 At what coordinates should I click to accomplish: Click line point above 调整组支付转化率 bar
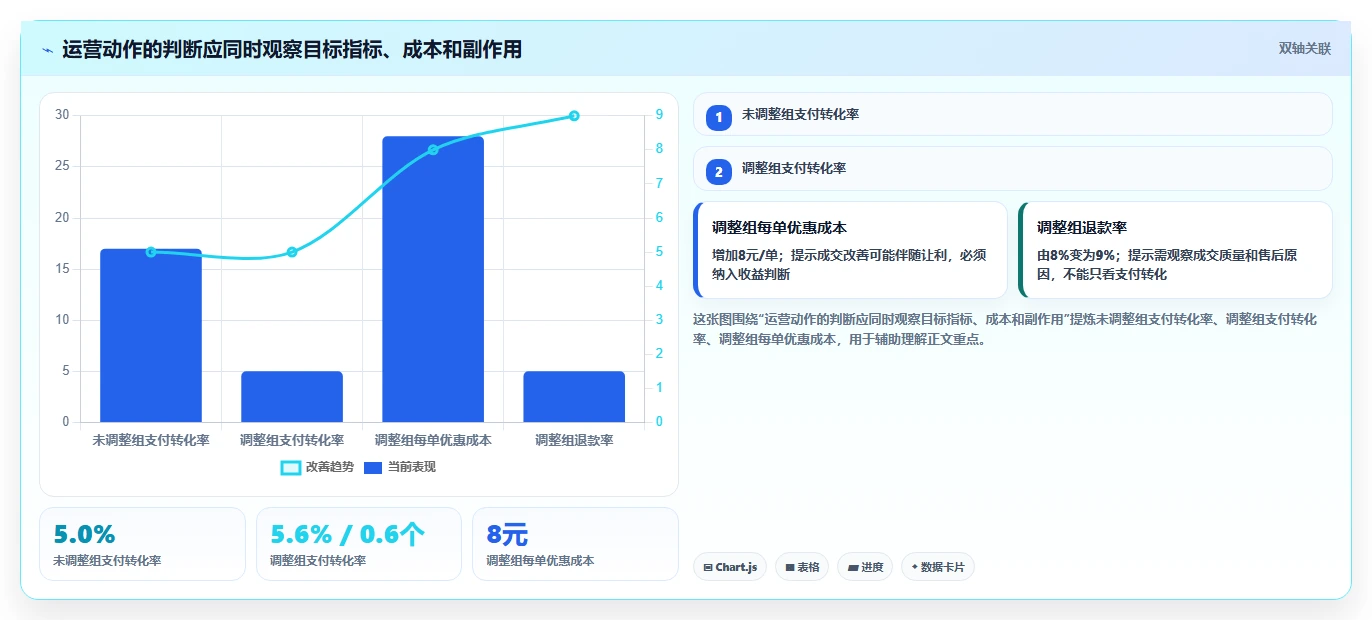coord(292,252)
